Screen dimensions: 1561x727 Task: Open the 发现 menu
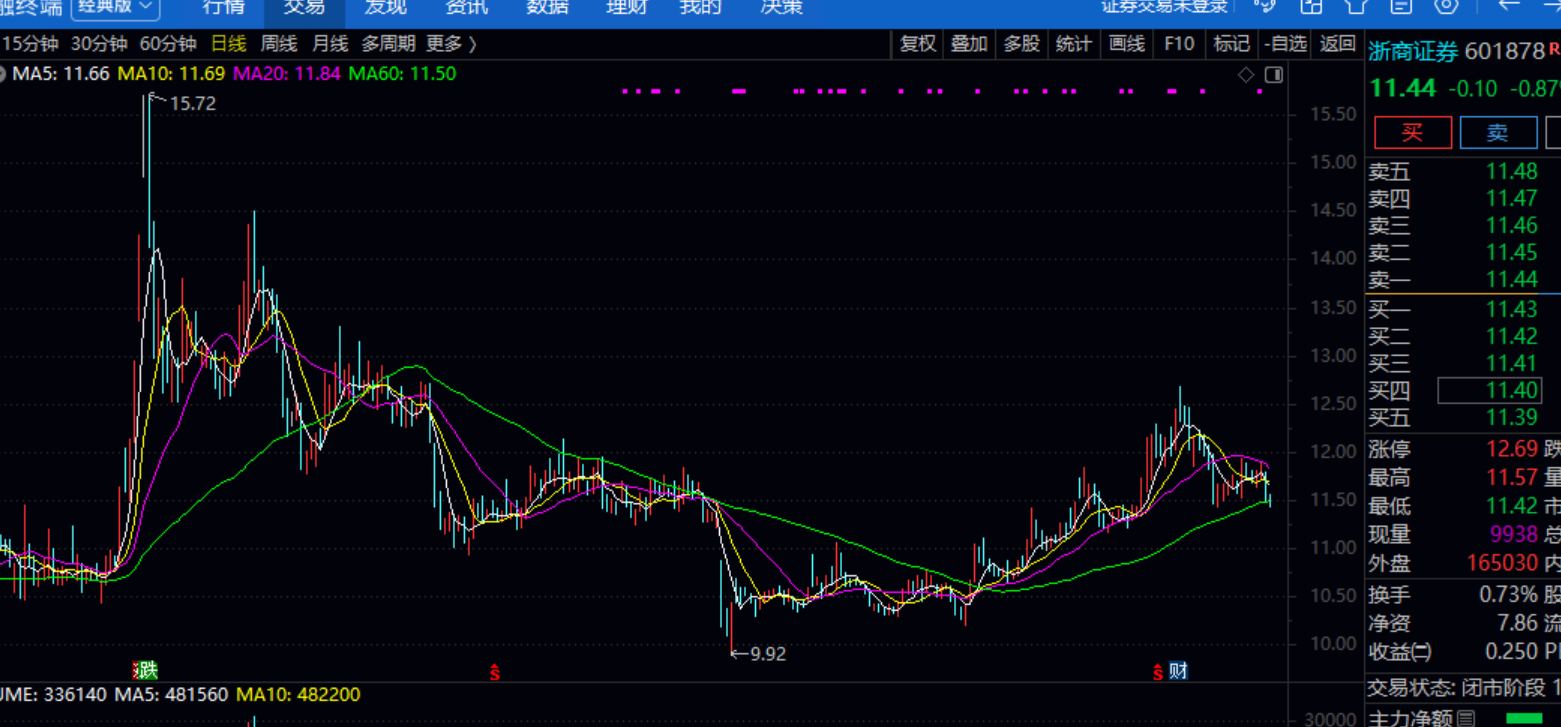385,7
